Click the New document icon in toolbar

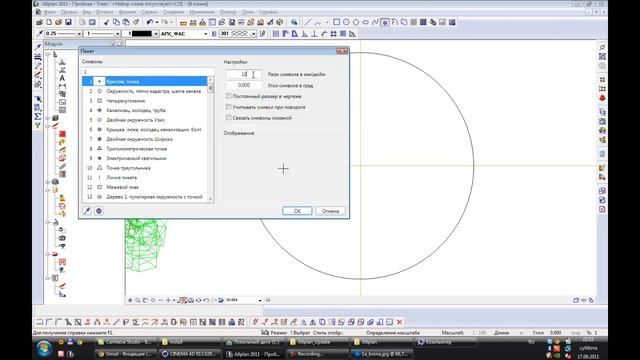(49, 22)
